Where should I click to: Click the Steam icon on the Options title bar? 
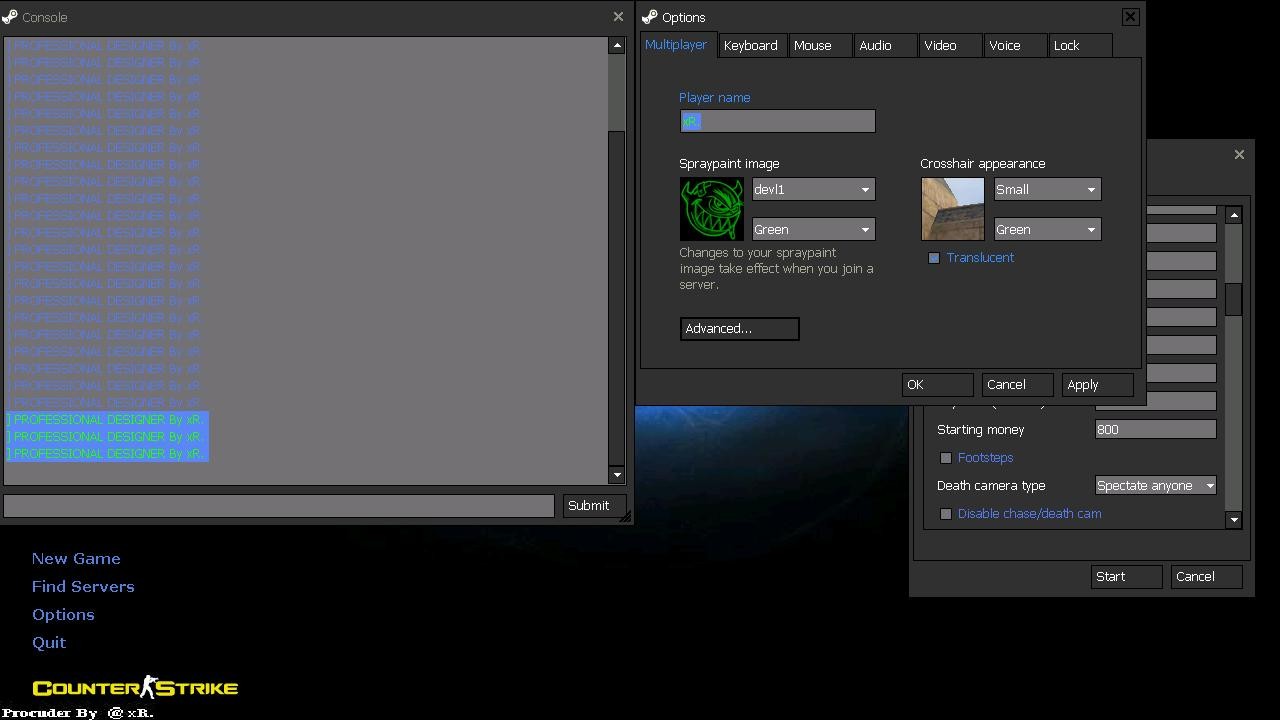650,17
